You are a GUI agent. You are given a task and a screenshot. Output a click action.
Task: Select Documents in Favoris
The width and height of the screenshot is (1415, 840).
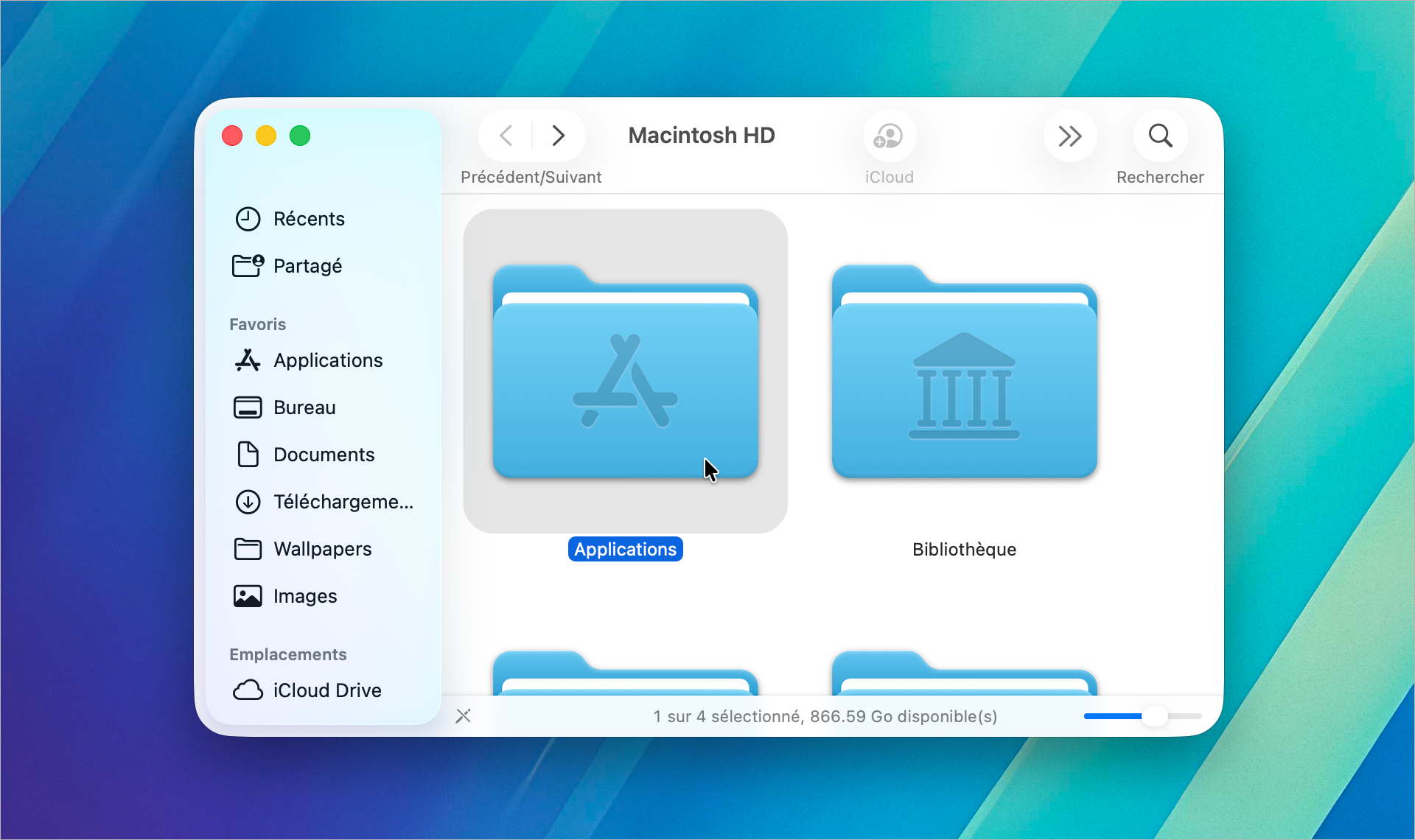pyautogui.click(x=324, y=455)
